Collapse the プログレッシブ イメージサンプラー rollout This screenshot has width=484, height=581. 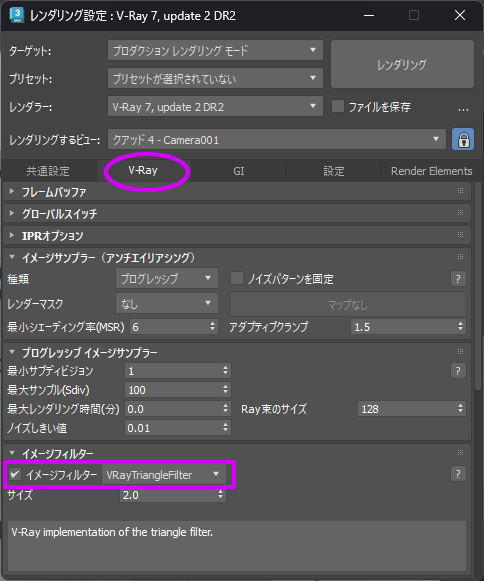12,352
